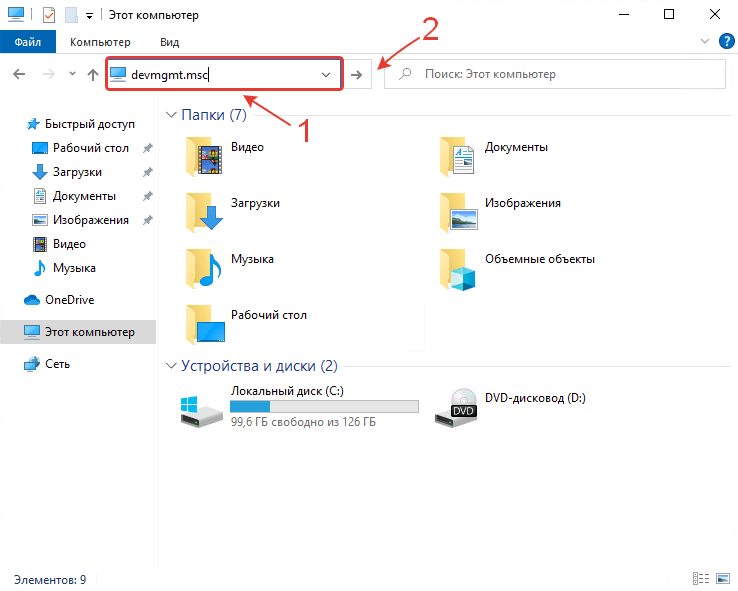
Task: Select Этот компьютер in the navigation pane
Action: click(78, 332)
